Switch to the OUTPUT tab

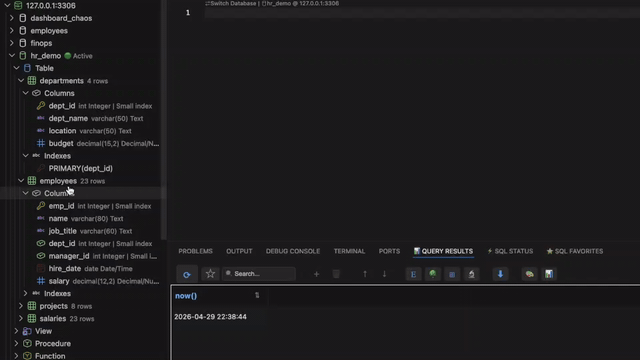(239, 251)
